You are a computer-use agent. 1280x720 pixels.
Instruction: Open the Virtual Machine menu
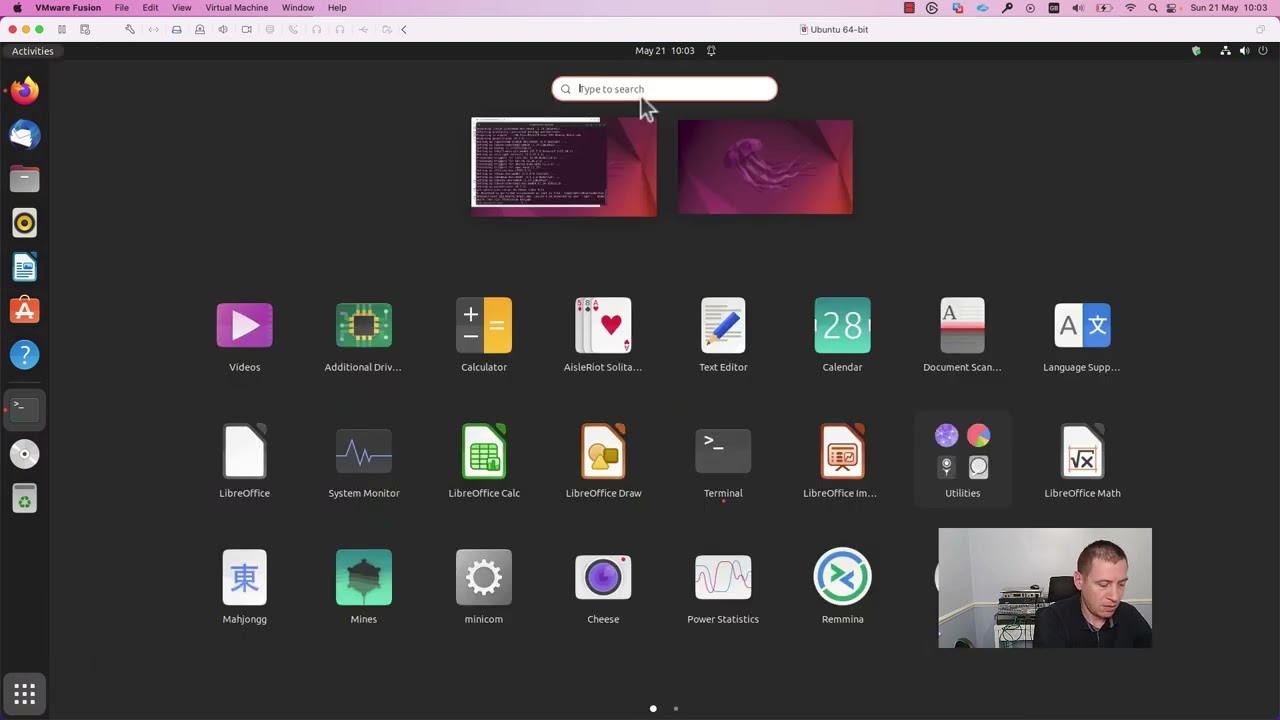click(236, 8)
